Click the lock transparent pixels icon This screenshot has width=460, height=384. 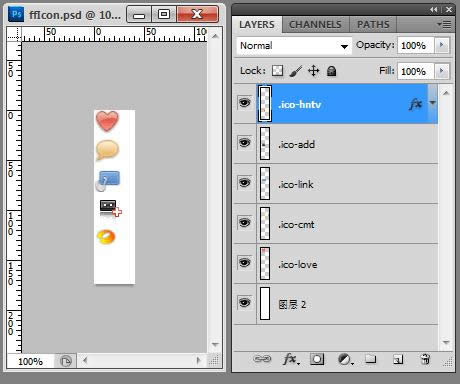pyautogui.click(x=277, y=71)
